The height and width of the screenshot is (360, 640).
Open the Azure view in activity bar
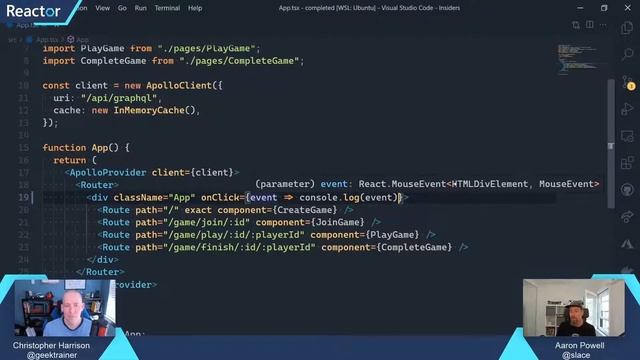pyautogui.click(x=627, y=244)
